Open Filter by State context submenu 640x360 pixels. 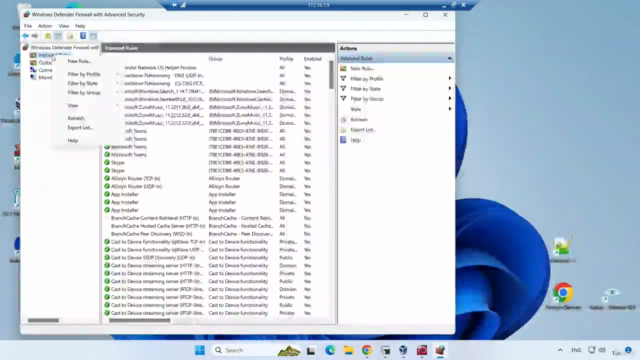(82, 83)
